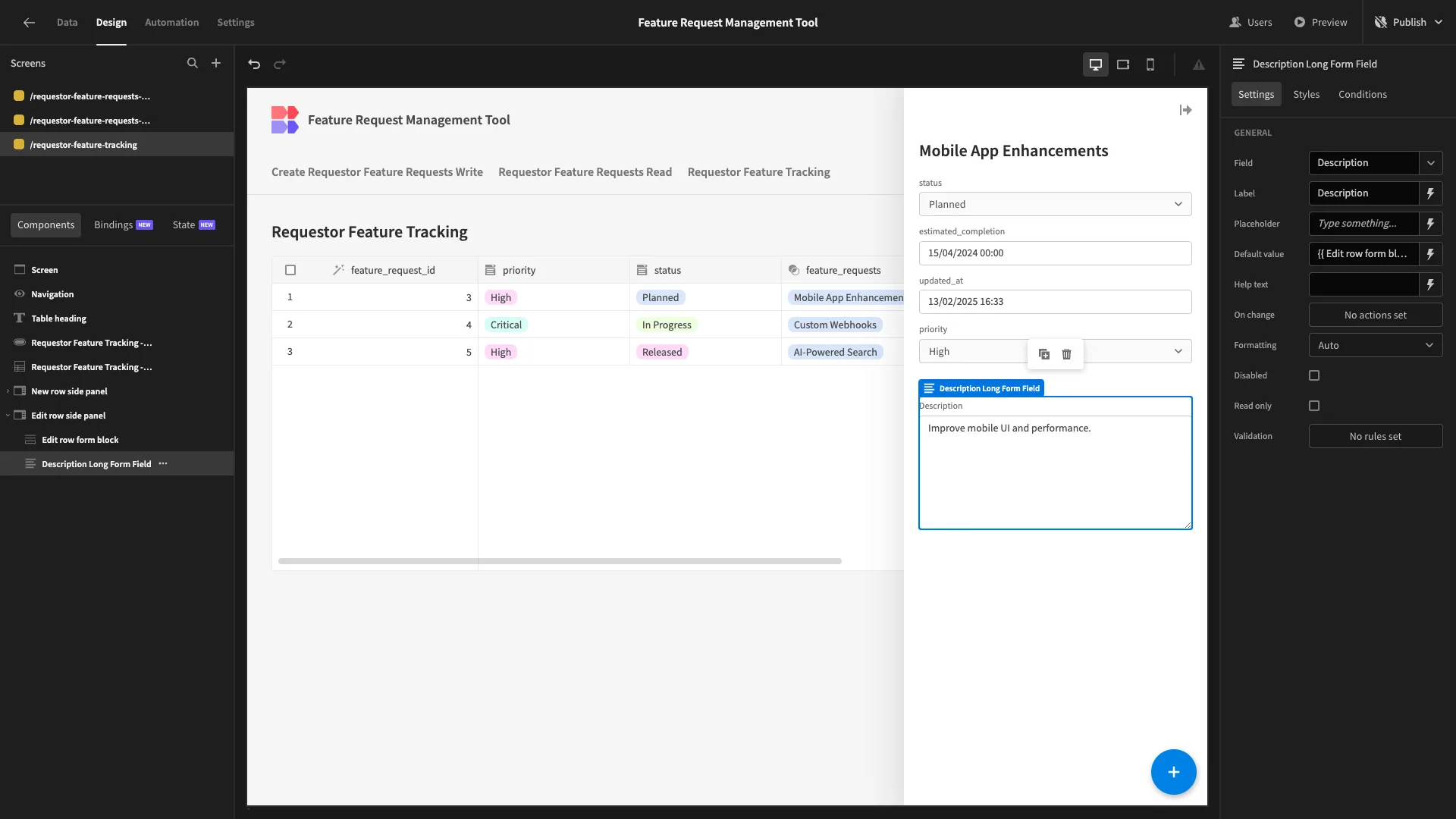Select the Table heading component
This screenshot has height=819, width=1456.
click(x=117, y=318)
